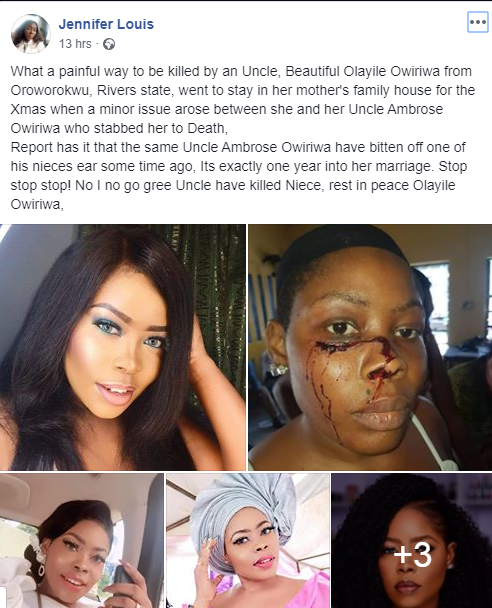Open the photo with silver head wrap
The image size is (492, 608).
248,541
